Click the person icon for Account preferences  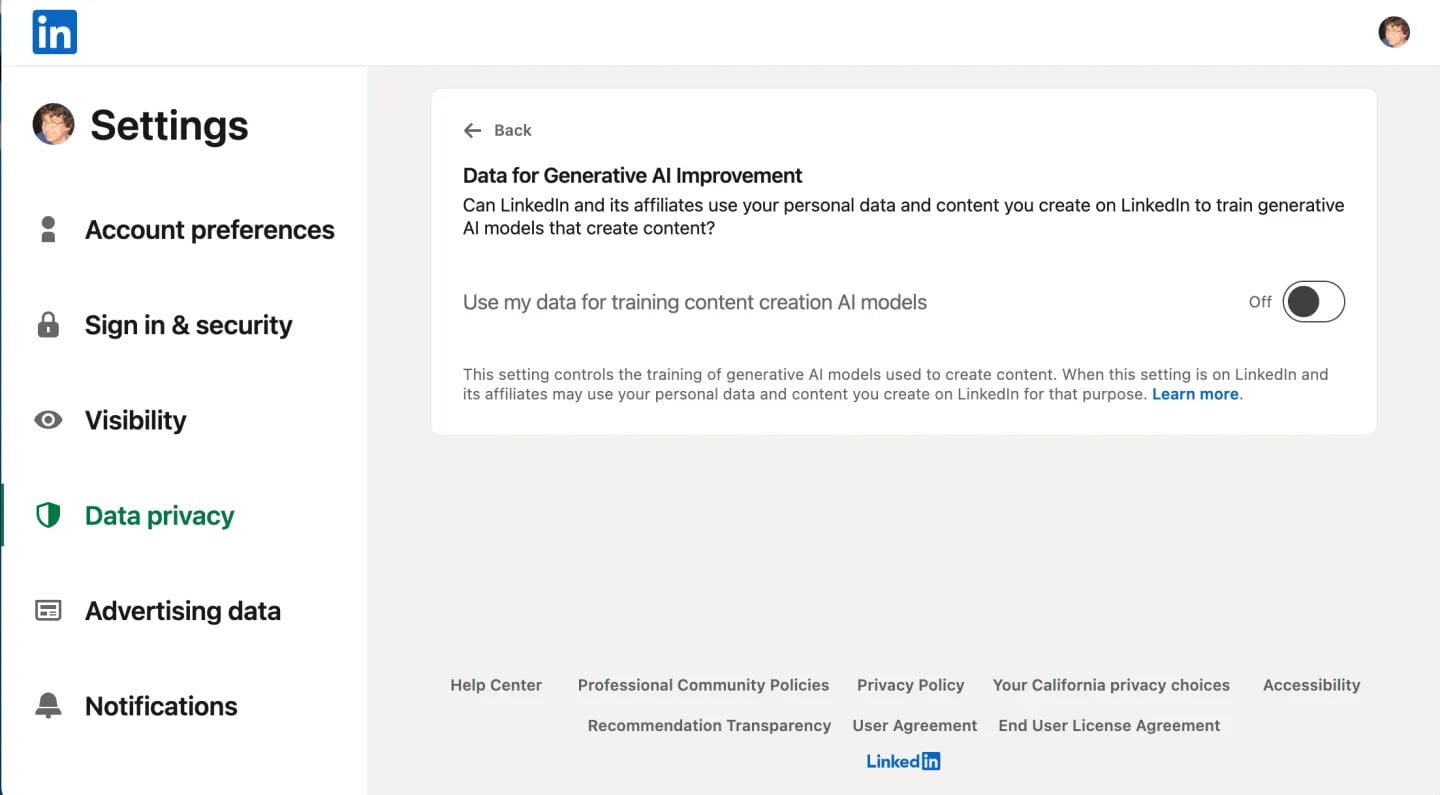48,229
